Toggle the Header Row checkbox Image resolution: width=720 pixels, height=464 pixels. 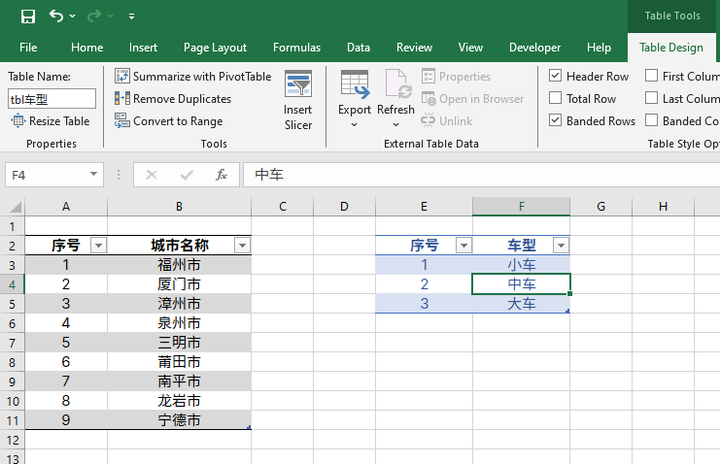555,75
